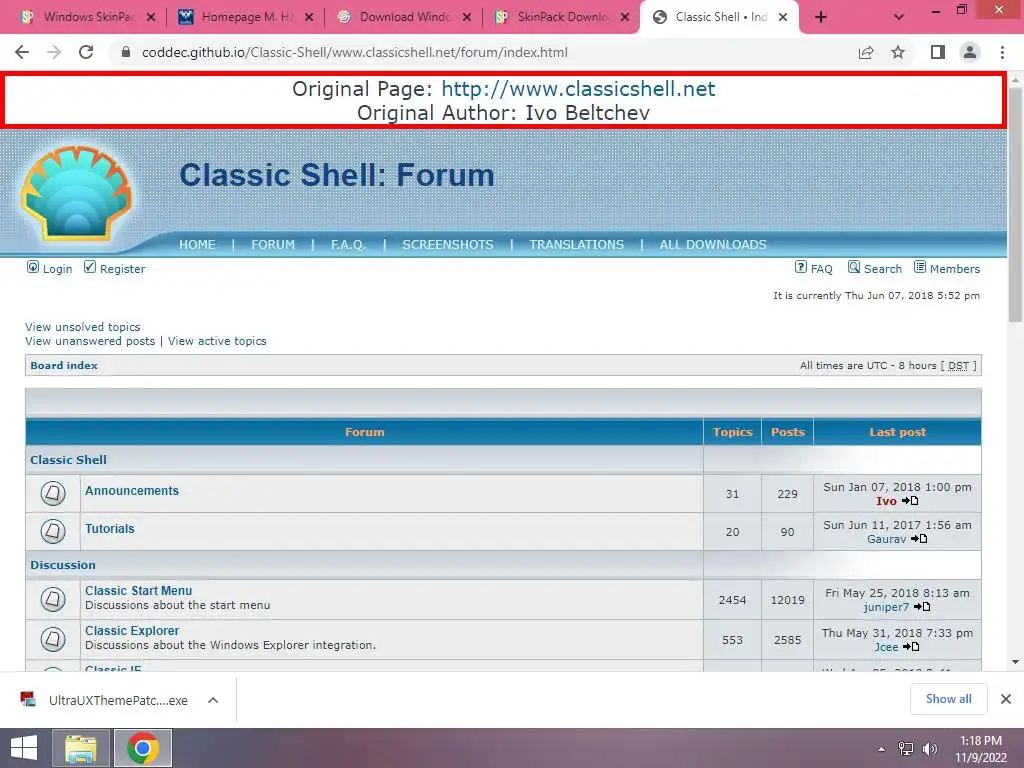Open the Tutorials forum
This screenshot has width=1024, height=768.
110,528
